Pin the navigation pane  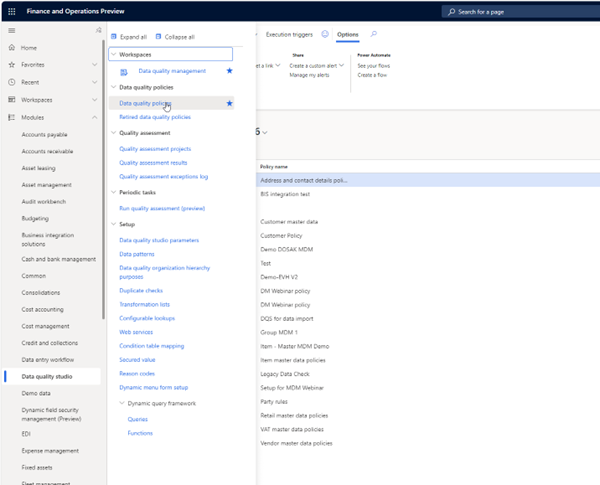coord(98,30)
